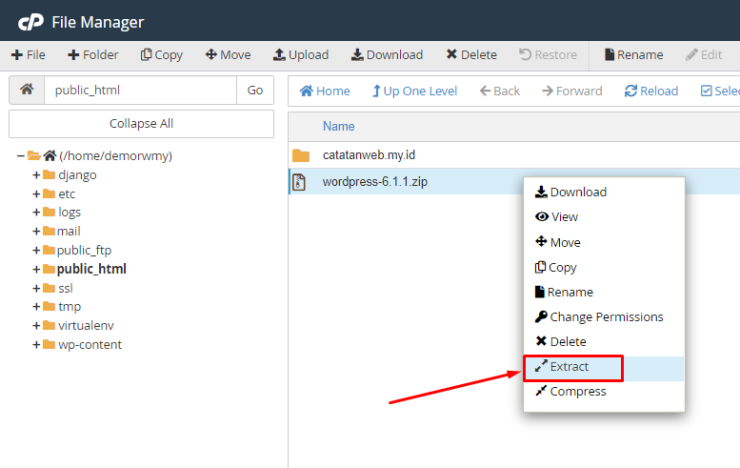Select the catatanweb.my.id folder name
740x468 pixels.
[369, 155]
